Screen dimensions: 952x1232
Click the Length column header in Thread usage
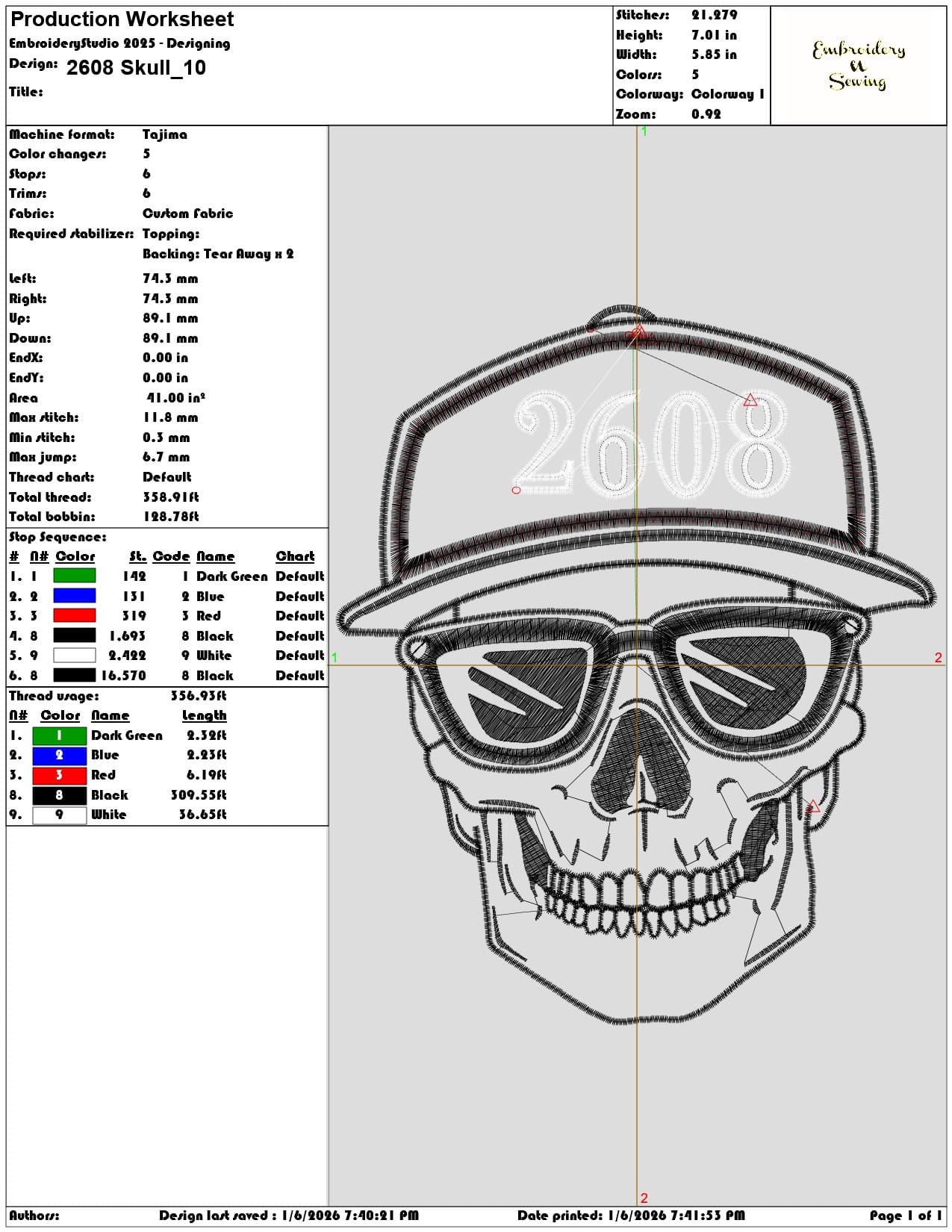[x=205, y=715]
